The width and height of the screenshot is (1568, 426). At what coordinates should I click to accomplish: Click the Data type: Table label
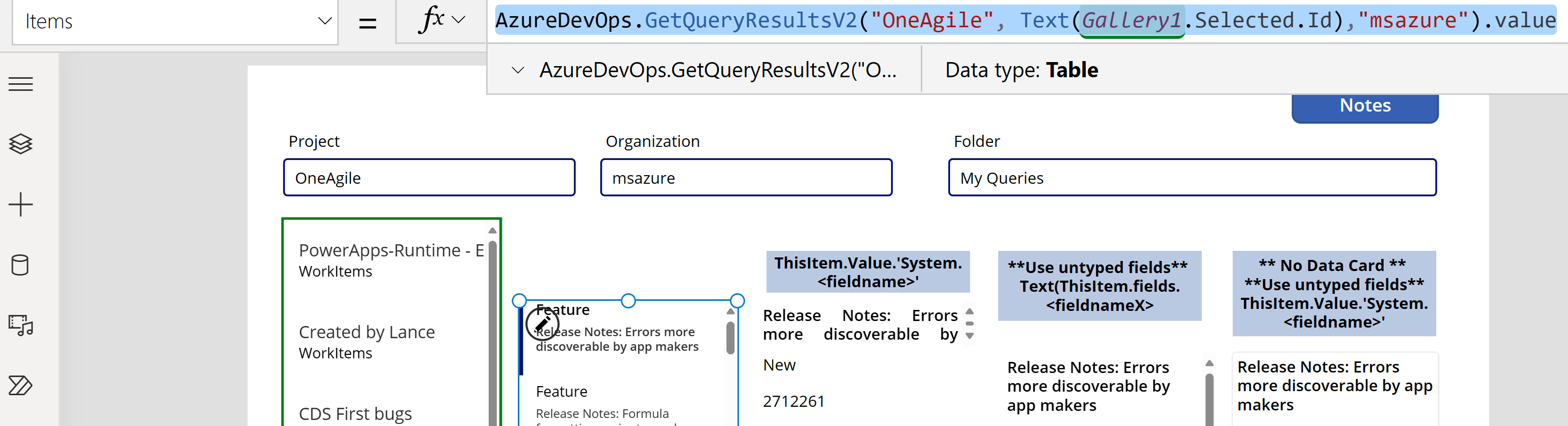click(x=1021, y=71)
